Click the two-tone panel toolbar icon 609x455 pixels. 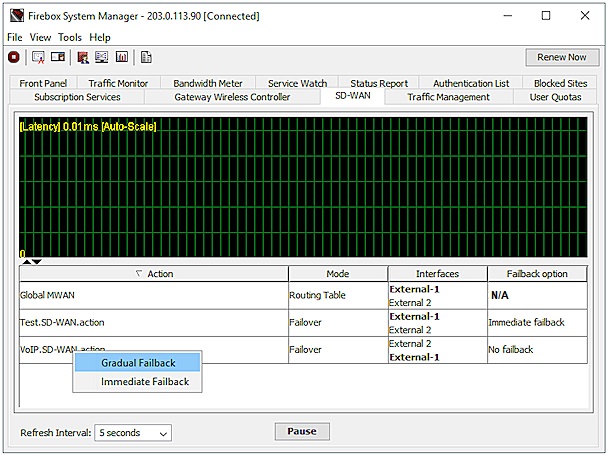pos(57,57)
